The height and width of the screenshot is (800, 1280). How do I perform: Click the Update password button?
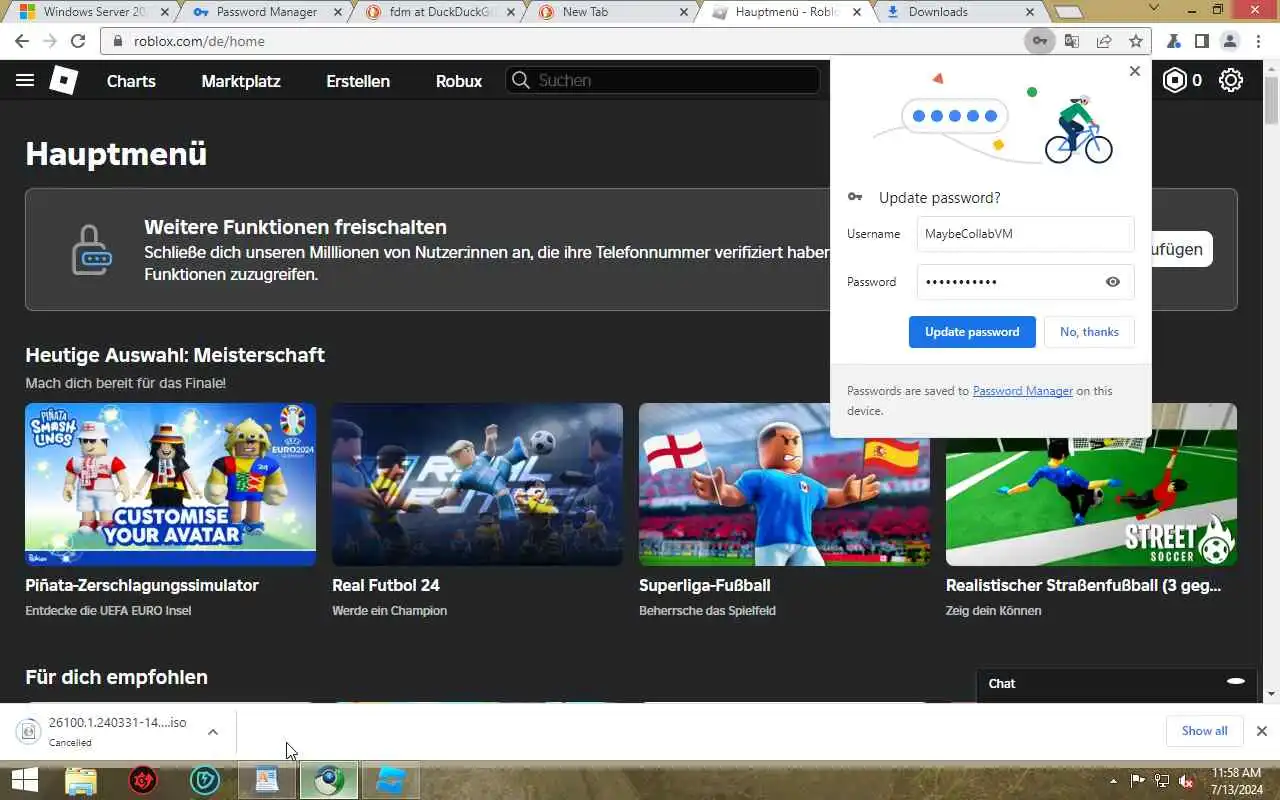point(972,332)
